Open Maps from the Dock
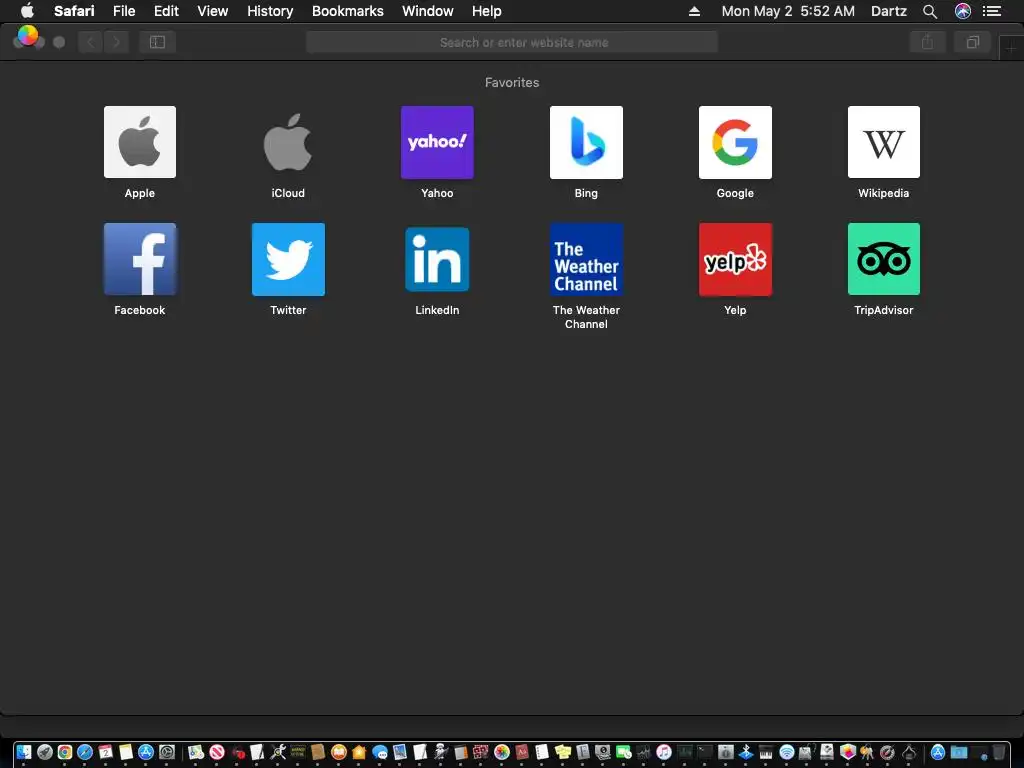The height and width of the screenshot is (768, 1024). tap(196, 752)
